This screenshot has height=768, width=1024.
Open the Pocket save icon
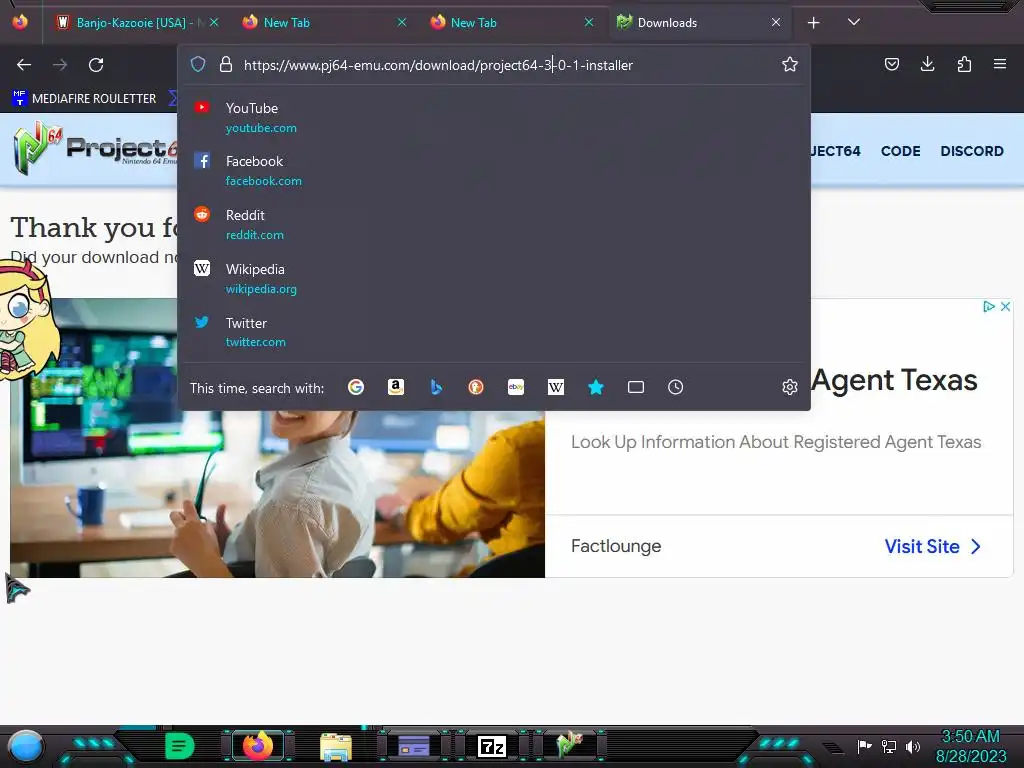891,64
